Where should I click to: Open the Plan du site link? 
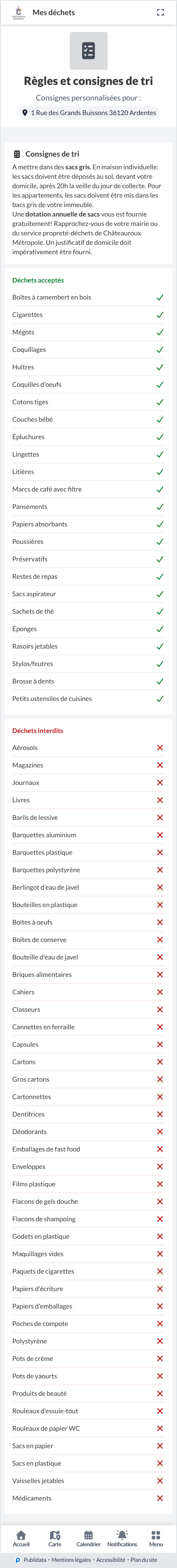point(144,1560)
